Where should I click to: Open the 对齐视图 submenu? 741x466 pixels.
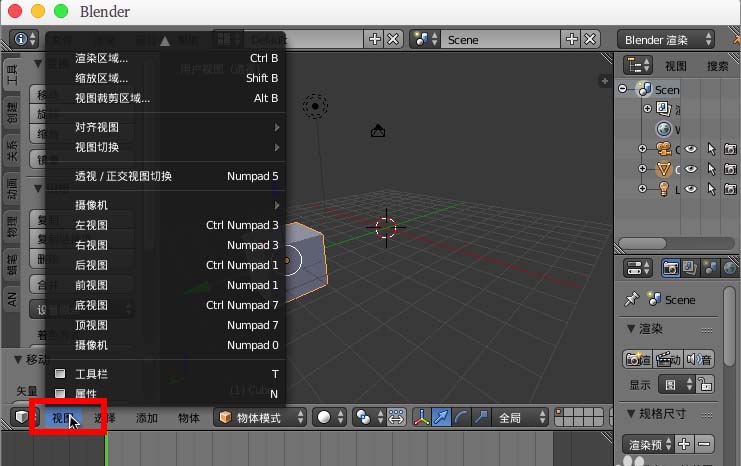point(166,127)
